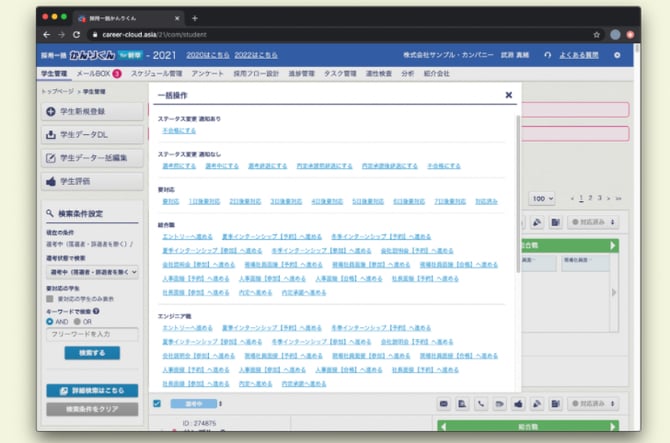
Task: Click the settings gear icon in header
Action: pos(616,54)
